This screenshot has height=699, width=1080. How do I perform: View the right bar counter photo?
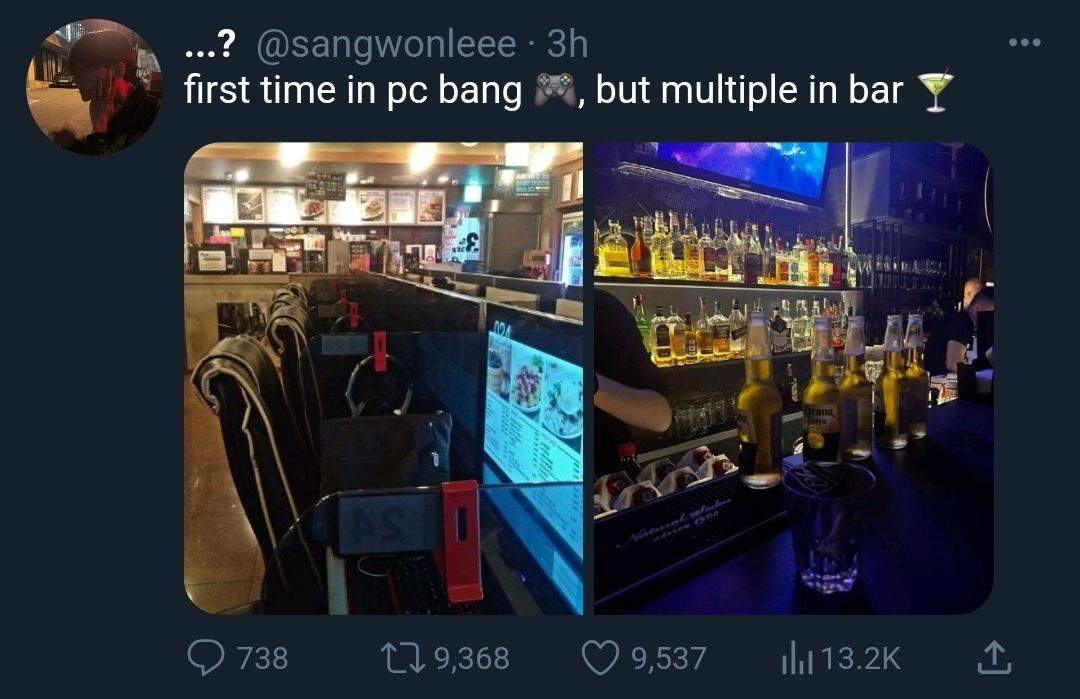(x=793, y=378)
